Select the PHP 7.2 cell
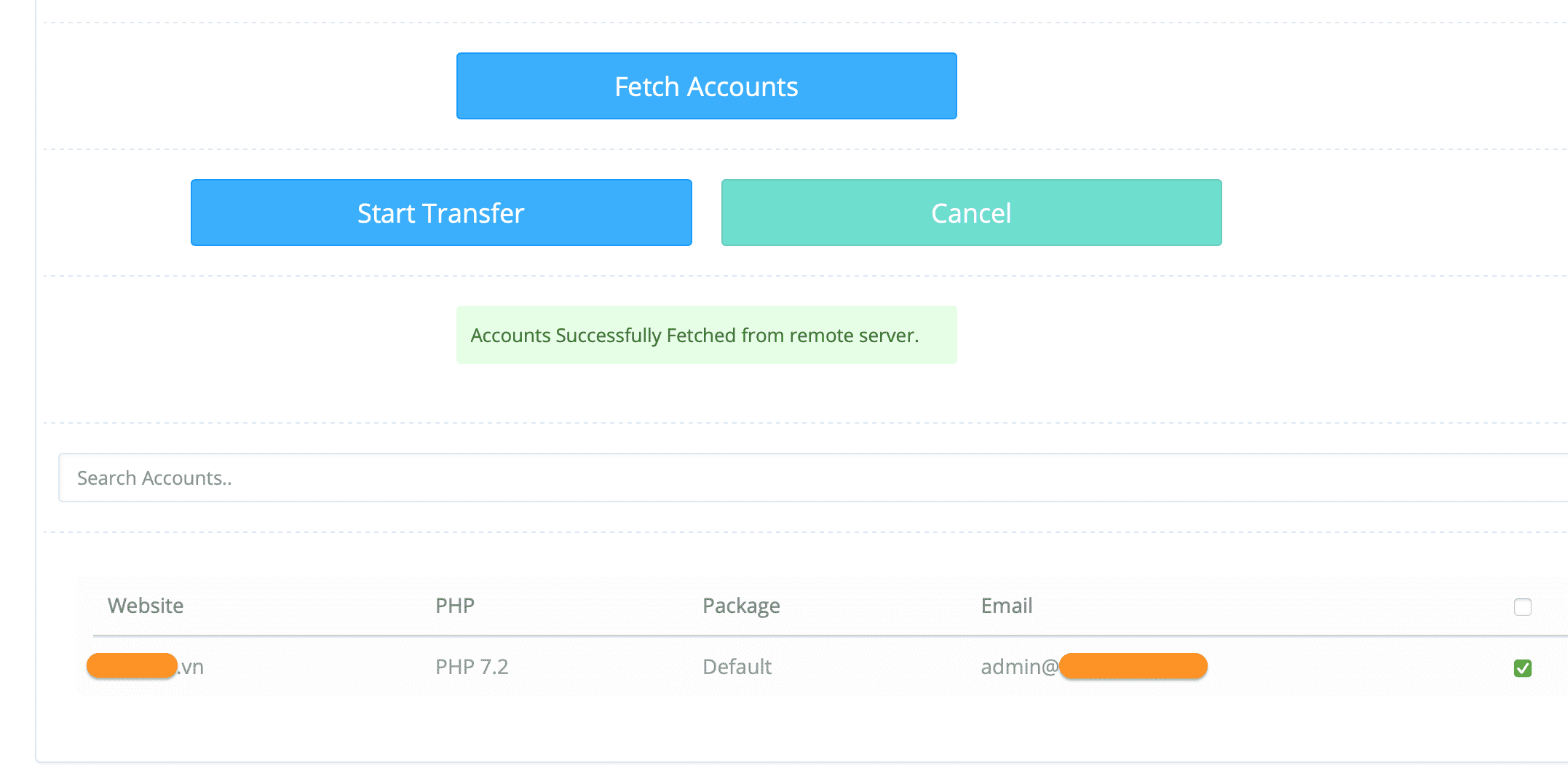The width and height of the screenshot is (1568, 776). tap(472, 667)
